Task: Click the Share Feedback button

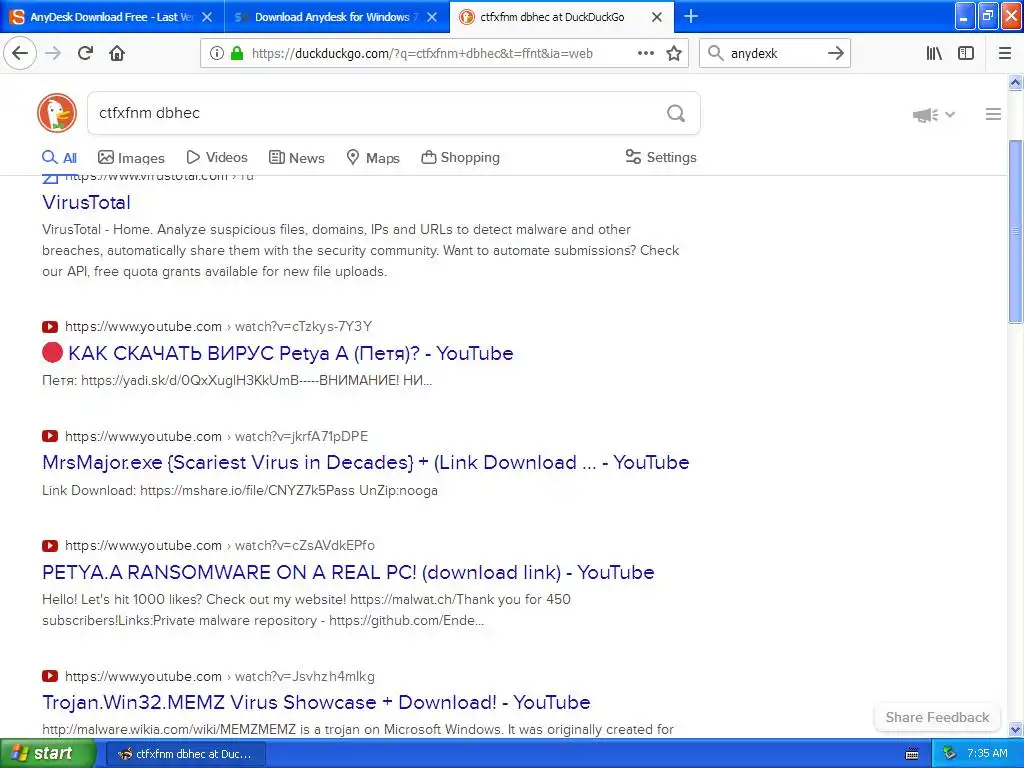Action: click(937, 717)
